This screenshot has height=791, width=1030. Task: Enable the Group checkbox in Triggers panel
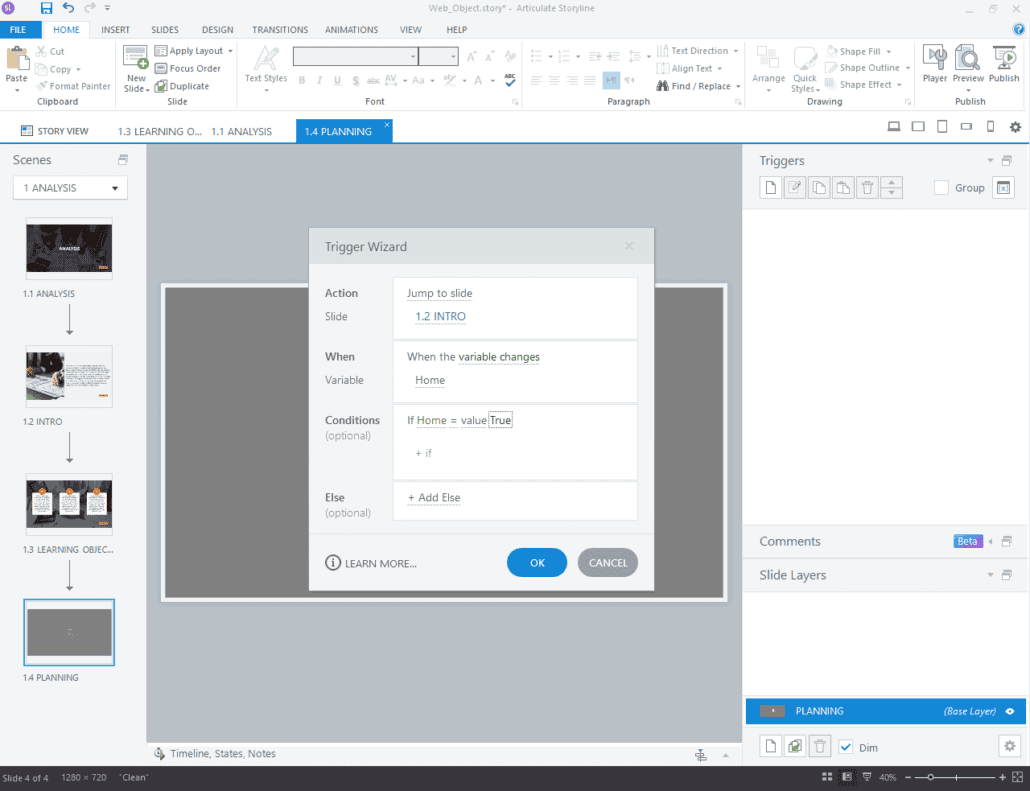[941, 187]
